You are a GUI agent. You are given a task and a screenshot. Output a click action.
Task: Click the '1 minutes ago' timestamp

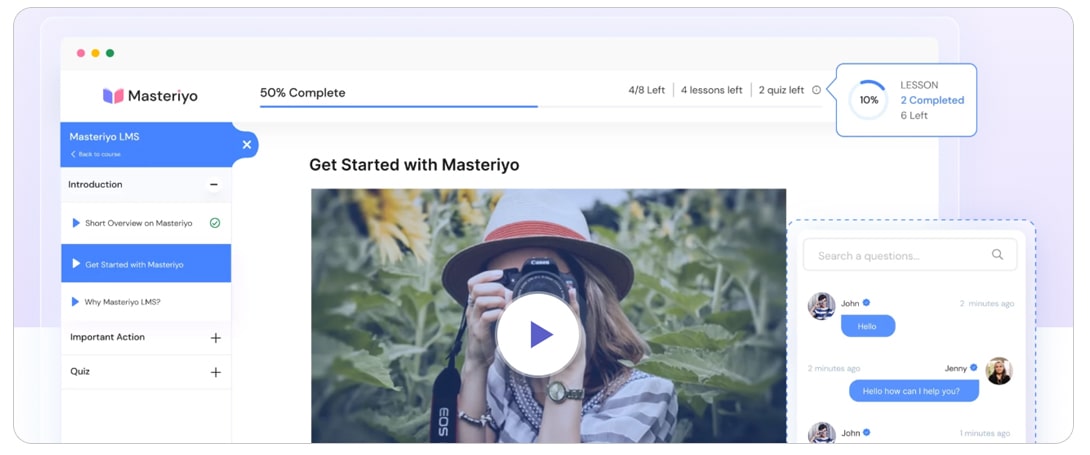[985, 433]
